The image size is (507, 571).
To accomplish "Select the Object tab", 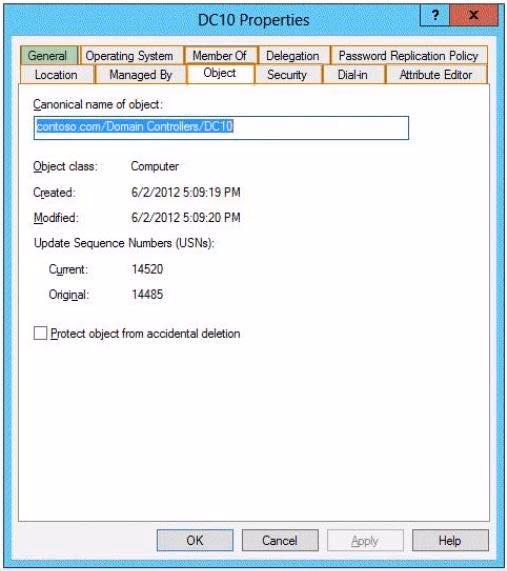I will [x=220, y=74].
